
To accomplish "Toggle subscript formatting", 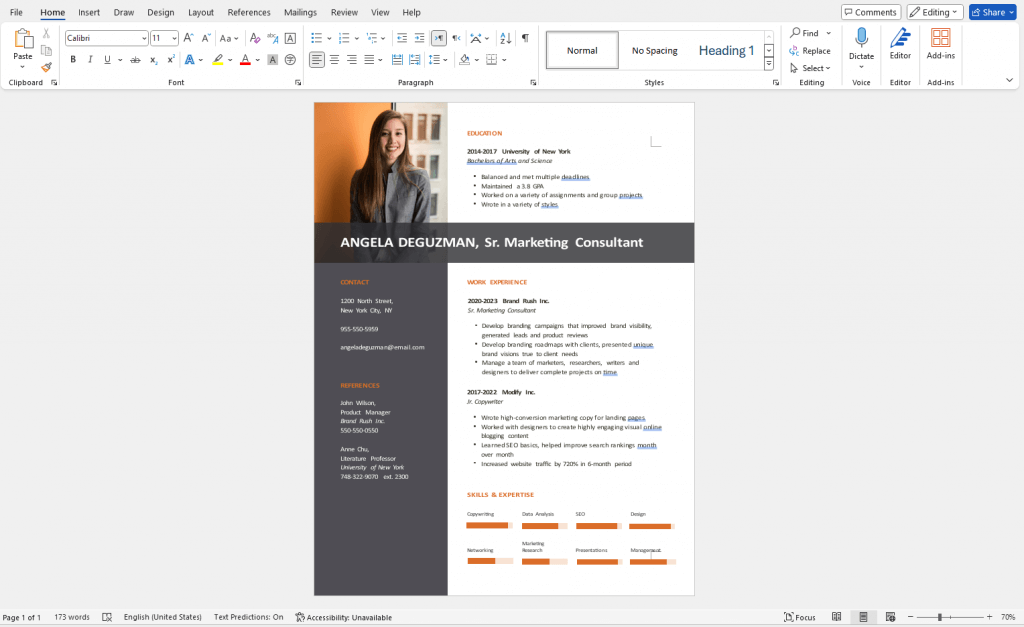I will (152, 59).
